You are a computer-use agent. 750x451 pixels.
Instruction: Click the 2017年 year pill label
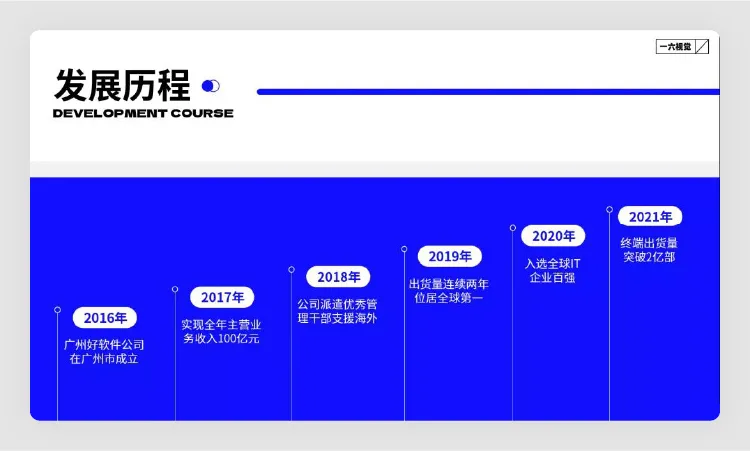coord(222,297)
